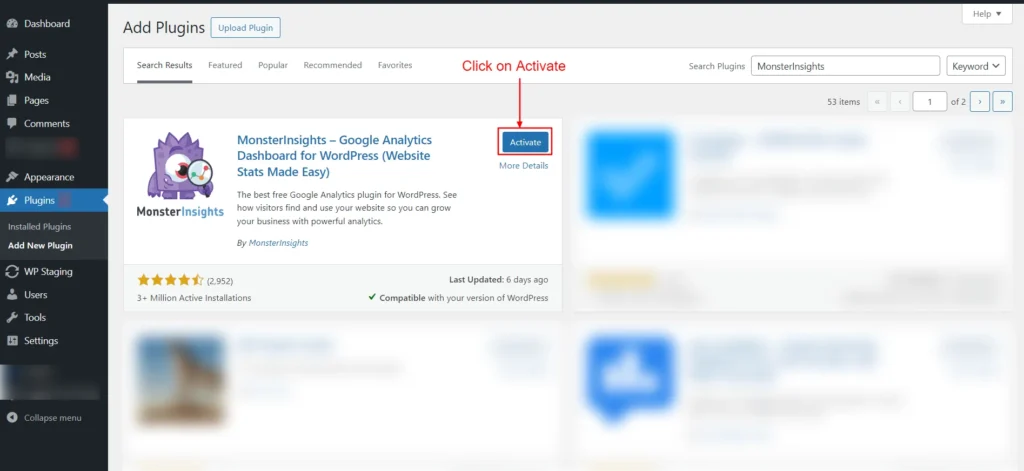
Task: Click the Upload Plugin button
Action: [x=246, y=28]
